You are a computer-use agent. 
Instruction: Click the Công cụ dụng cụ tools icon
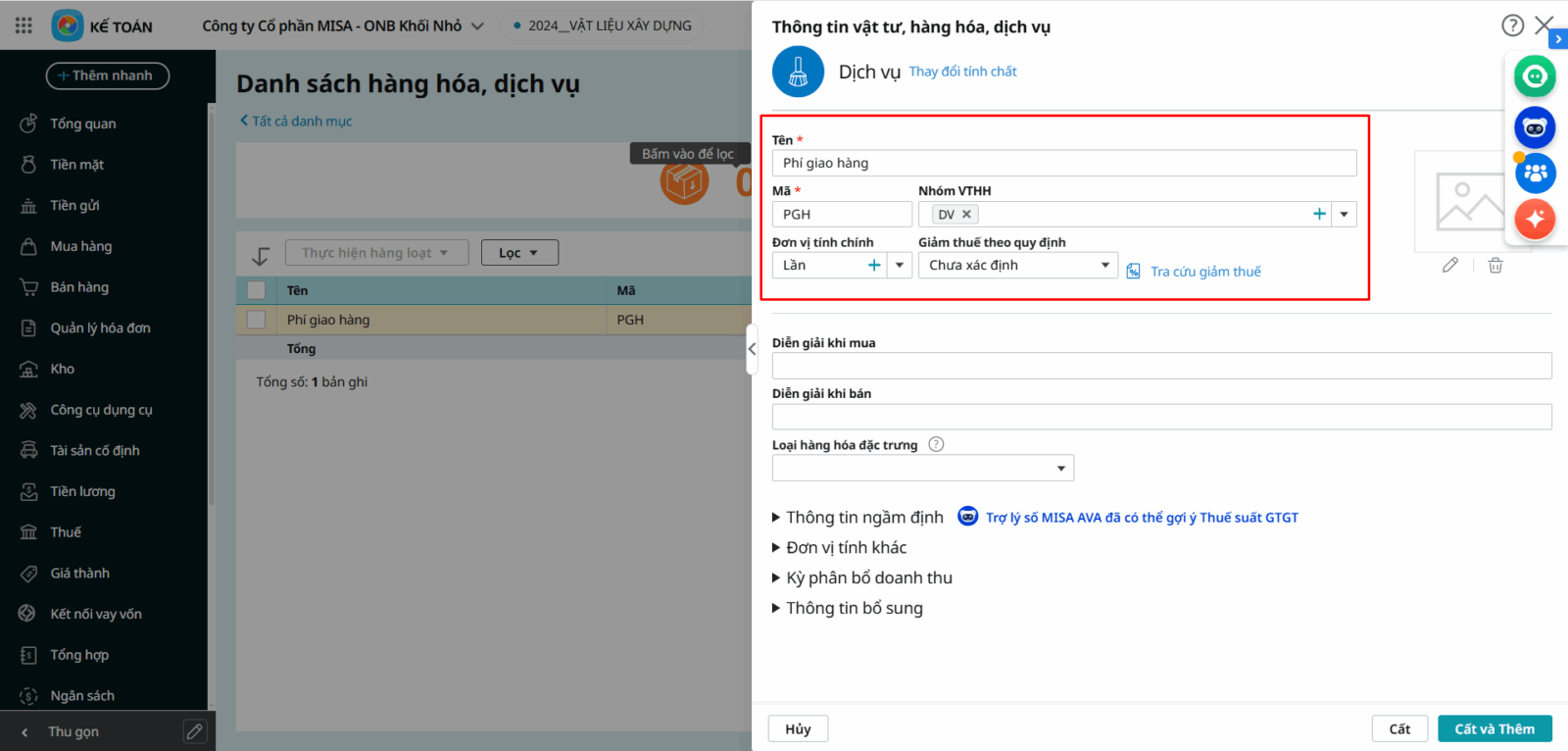[28, 410]
